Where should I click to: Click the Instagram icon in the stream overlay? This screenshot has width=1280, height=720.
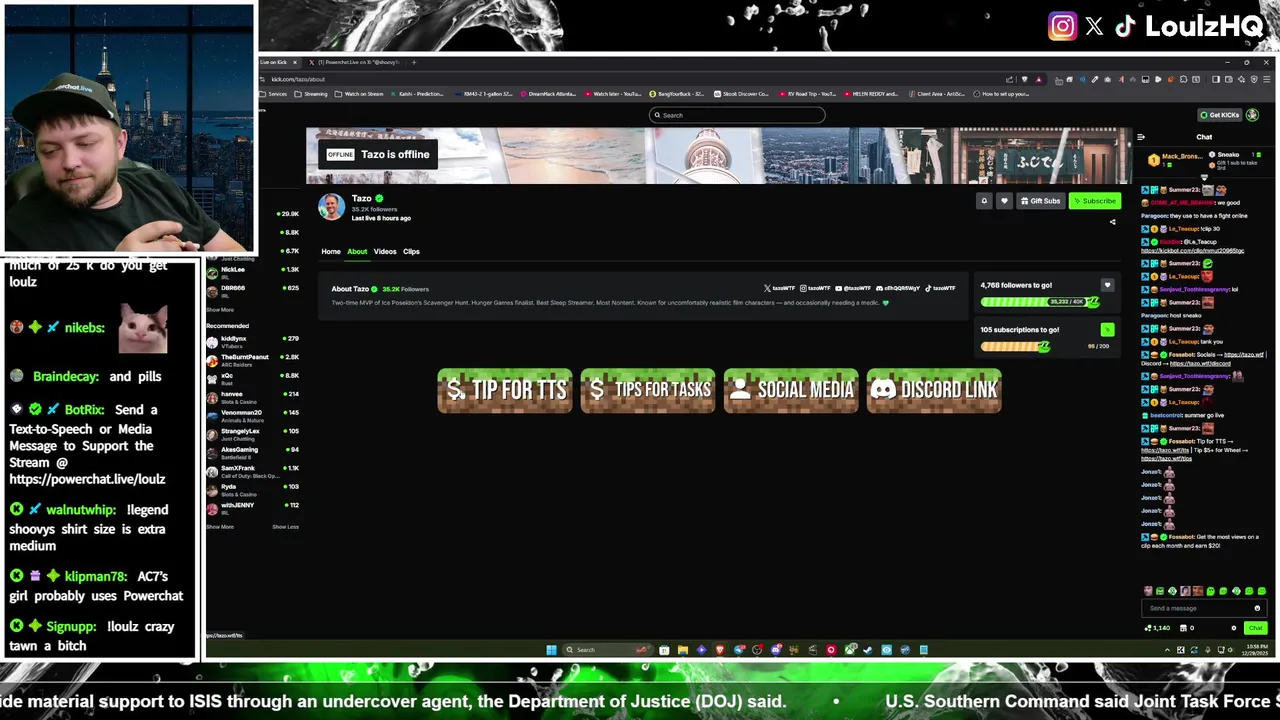click(x=1062, y=26)
